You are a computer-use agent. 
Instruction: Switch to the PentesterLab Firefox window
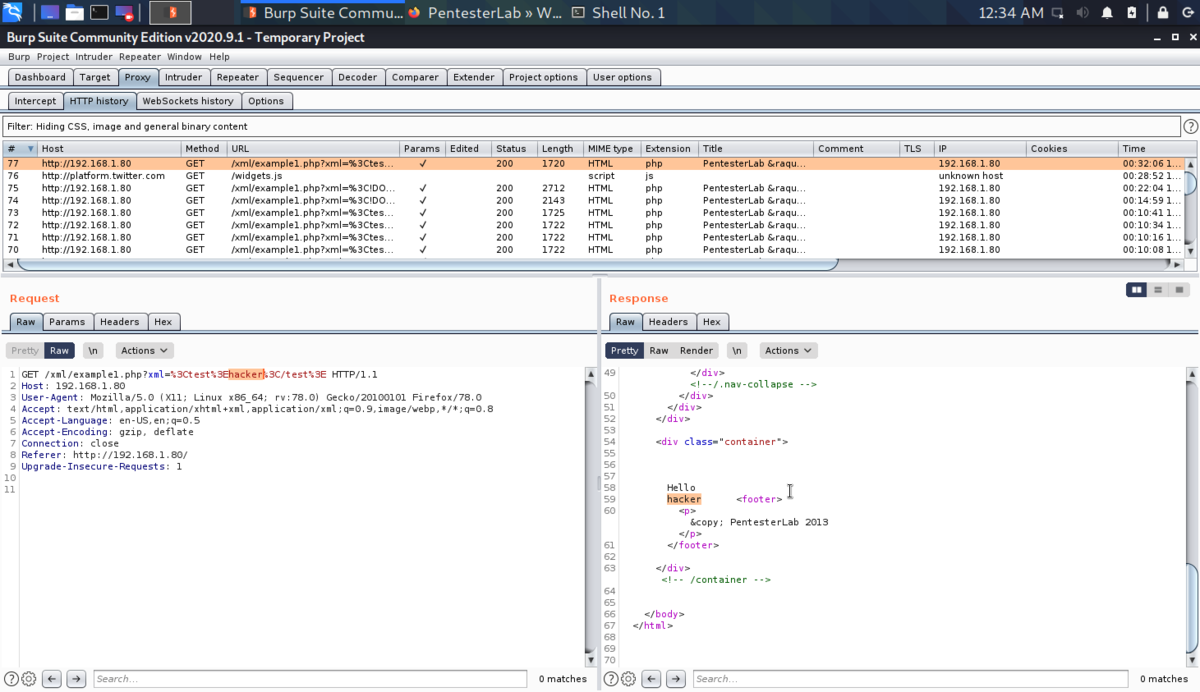[485, 13]
